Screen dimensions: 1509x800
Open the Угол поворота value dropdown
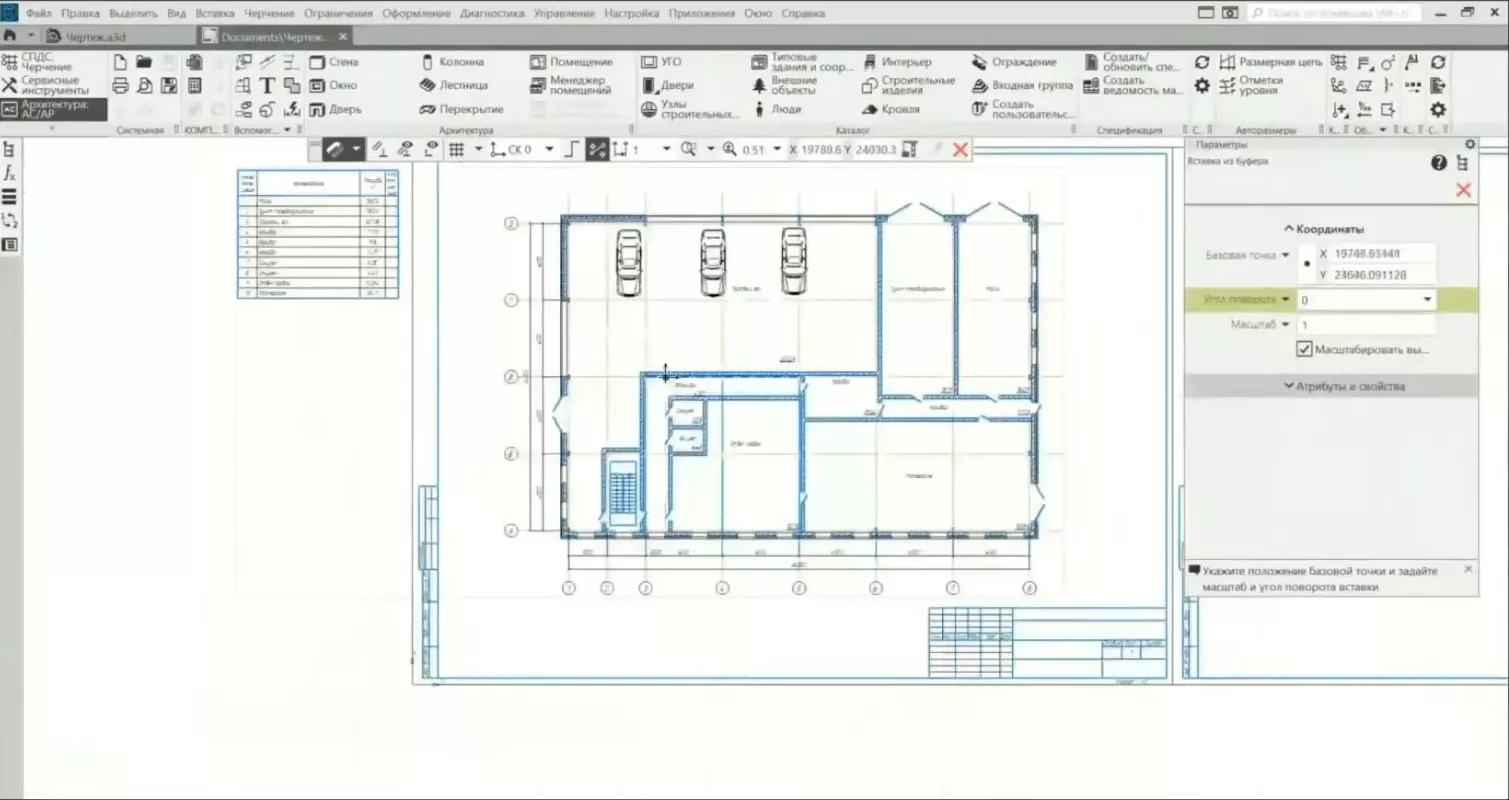click(x=1427, y=299)
